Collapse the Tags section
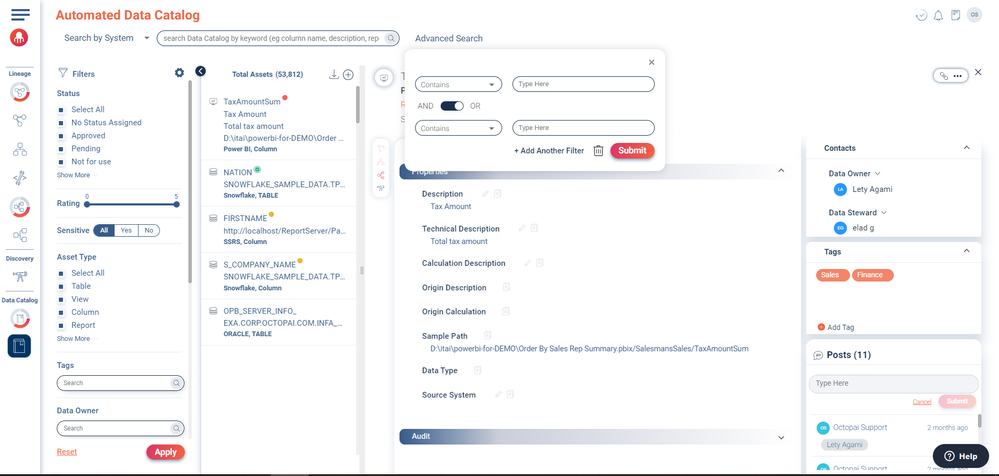The image size is (999, 476). click(967, 251)
